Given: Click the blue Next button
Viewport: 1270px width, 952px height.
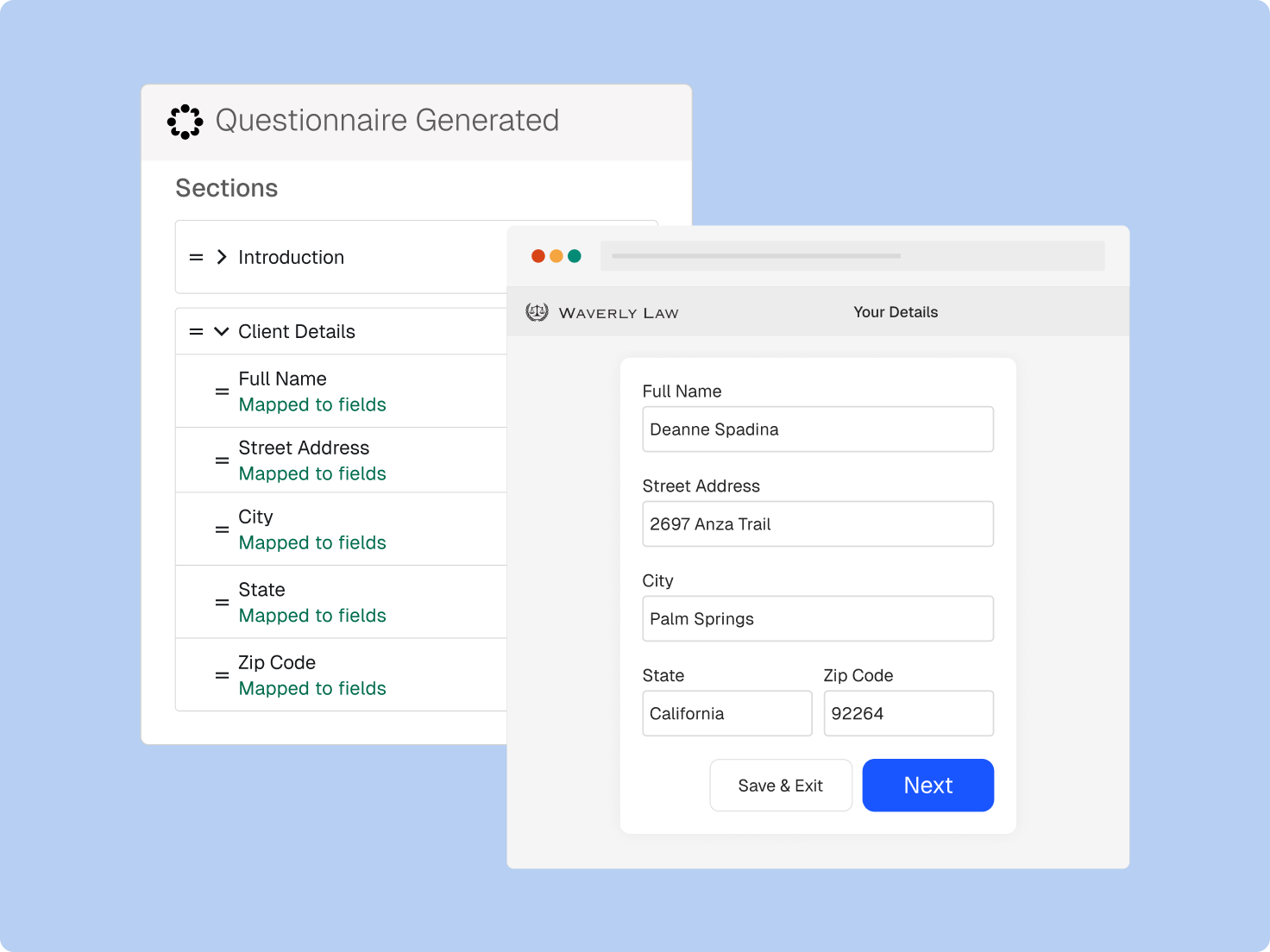Looking at the screenshot, I should [x=928, y=786].
